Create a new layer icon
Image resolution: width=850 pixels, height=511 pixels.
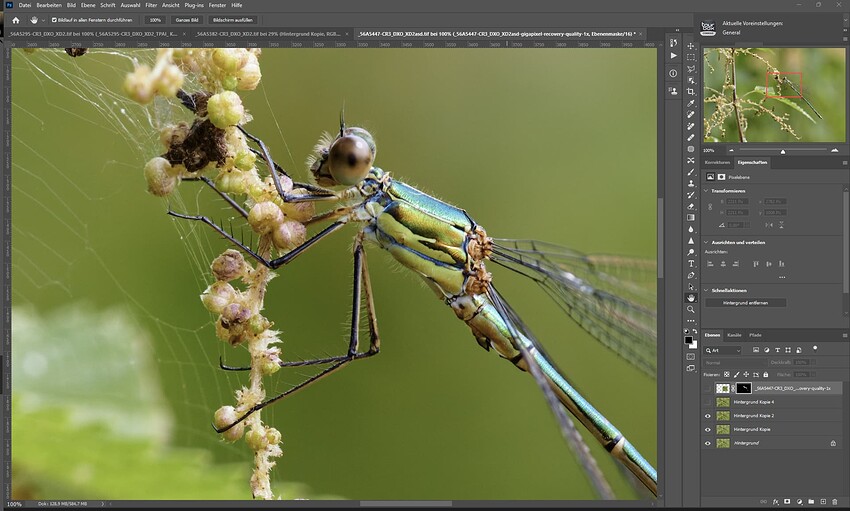pyautogui.click(x=823, y=502)
